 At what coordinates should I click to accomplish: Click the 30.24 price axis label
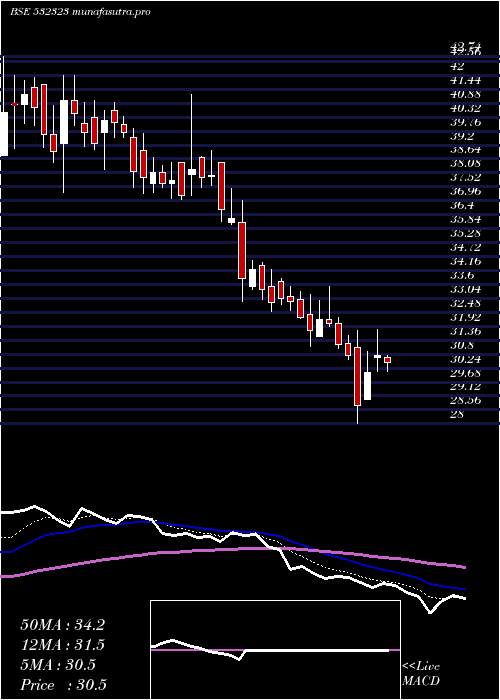click(466, 359)
